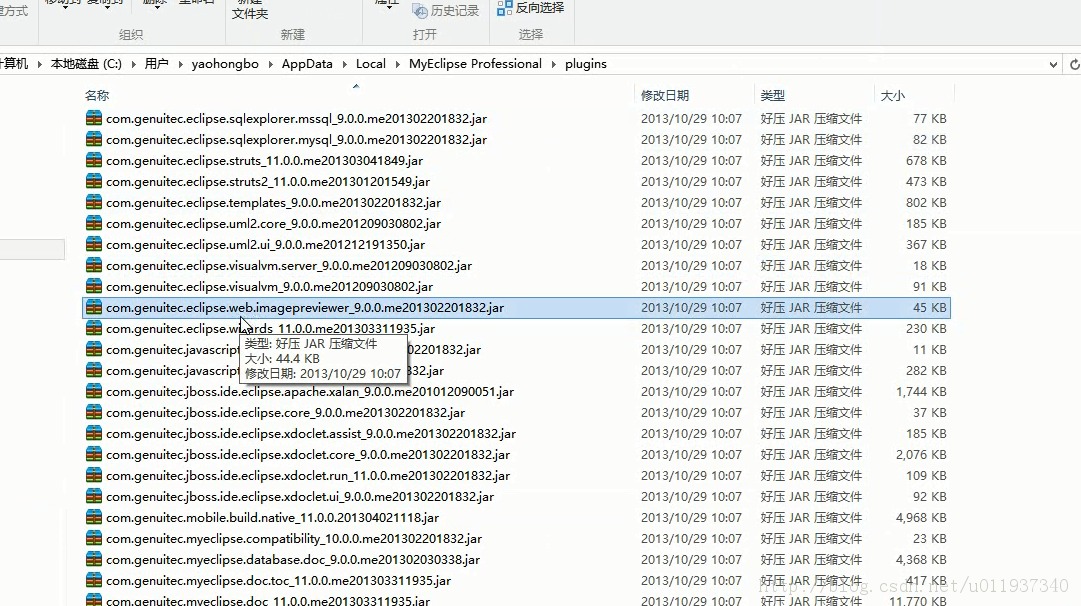Image resolution: width=1081 pixels, height=606 pixels.
Task: Go to Local folder in breadcrumb
Action: (370, 63)
